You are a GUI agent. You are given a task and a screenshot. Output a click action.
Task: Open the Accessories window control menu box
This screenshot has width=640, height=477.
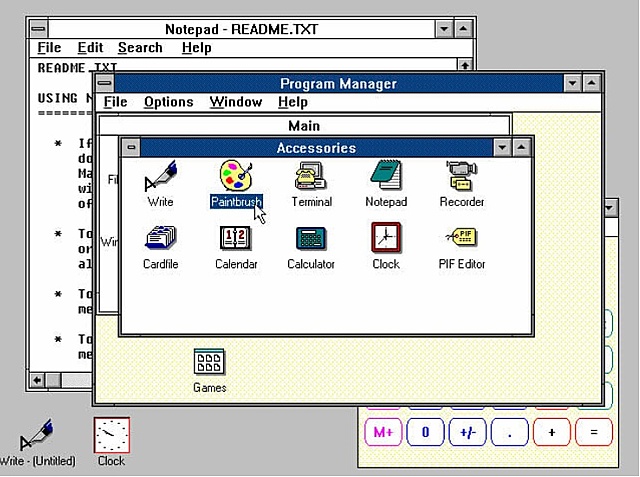tap(131, 147)
